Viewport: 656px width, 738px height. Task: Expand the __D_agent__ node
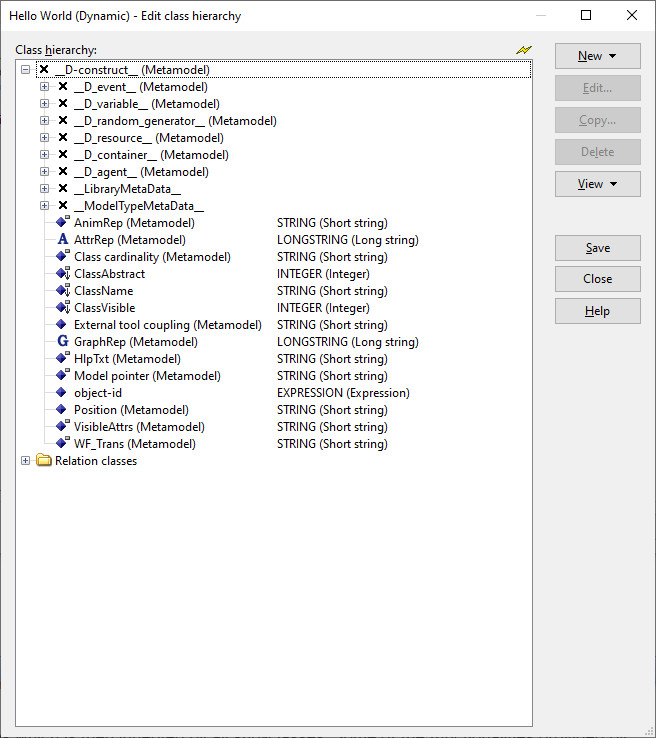pyautogui.click(x=44, y=171)
